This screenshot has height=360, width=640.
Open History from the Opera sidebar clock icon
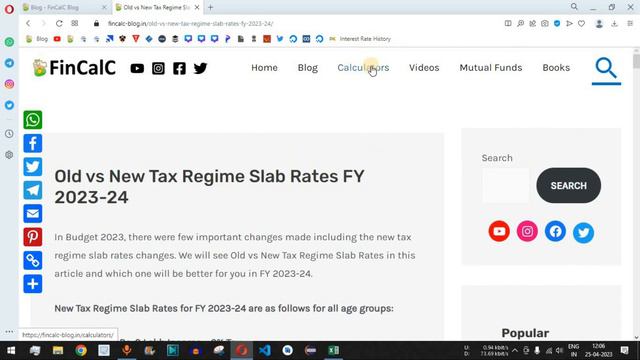[x=9, y=134]
